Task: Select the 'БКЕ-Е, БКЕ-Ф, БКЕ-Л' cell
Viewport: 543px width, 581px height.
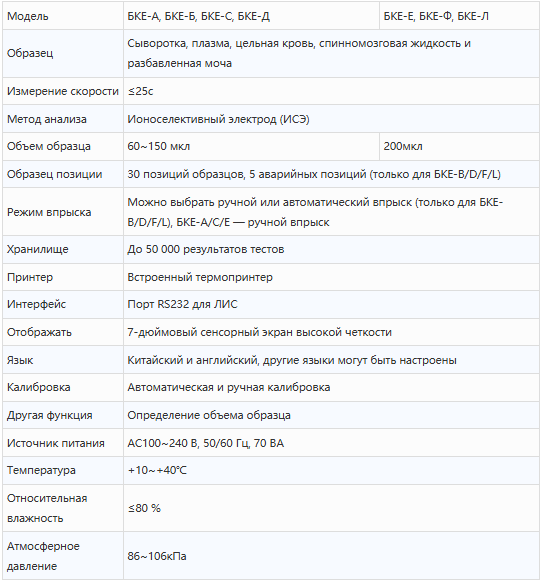Action: point(459,16)
